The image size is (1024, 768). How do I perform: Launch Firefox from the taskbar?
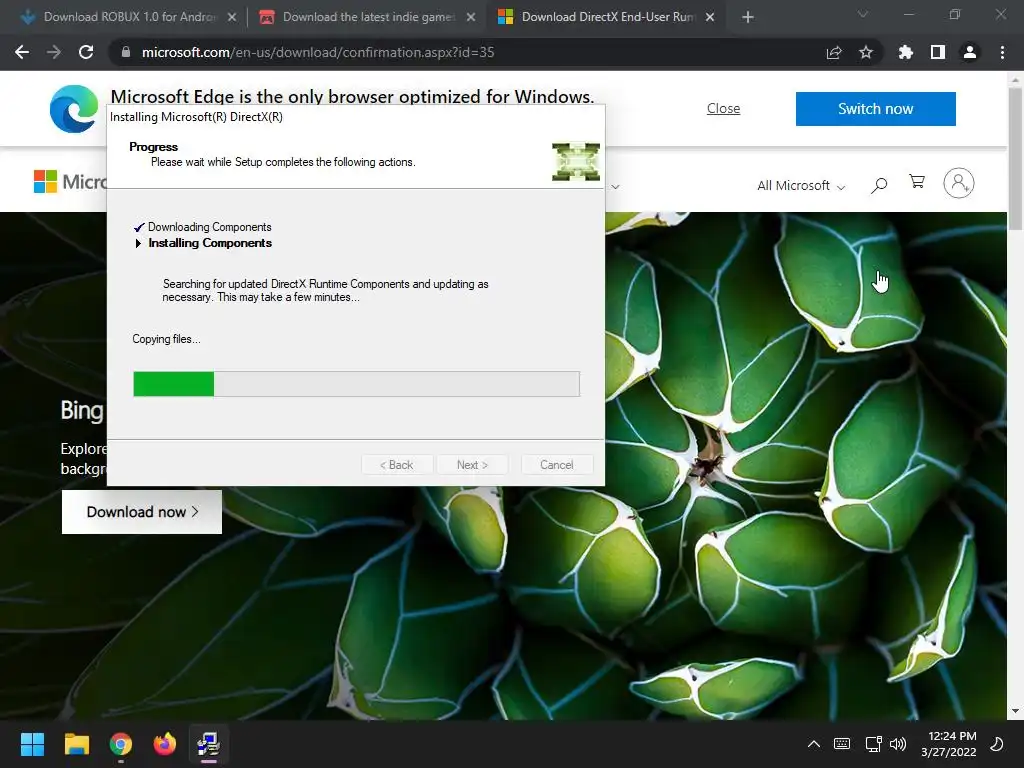coord(165,744)
